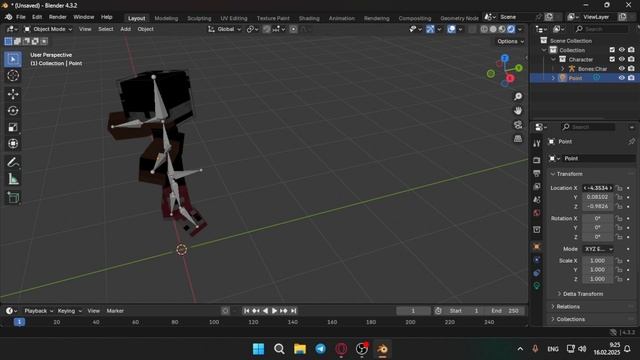Open the Physics properties tab
Screen dimensions: 640x360
tap(537, 259)
